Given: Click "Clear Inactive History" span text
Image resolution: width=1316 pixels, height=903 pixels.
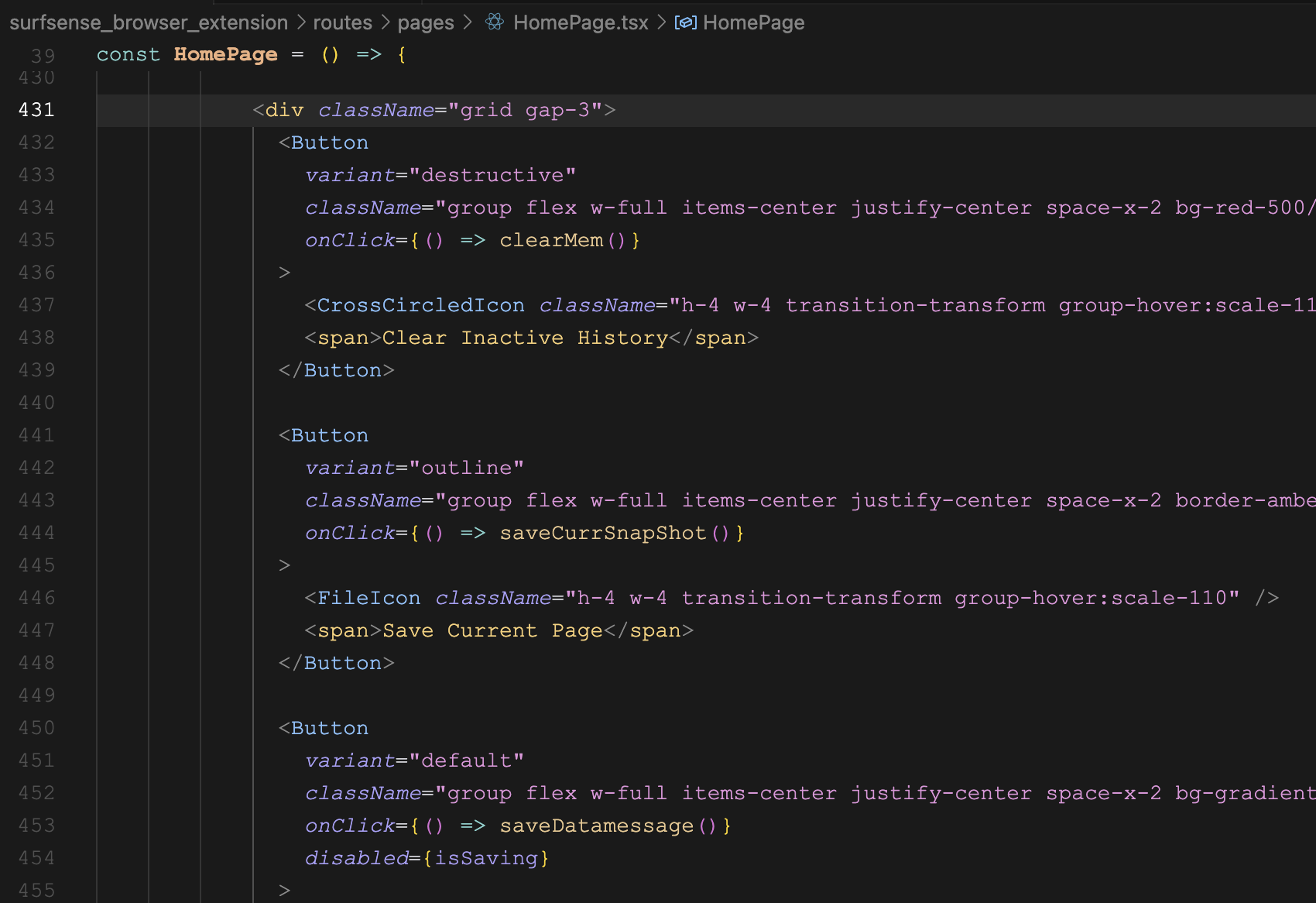Looking at the screenshot, I should [x=525, y=338].
